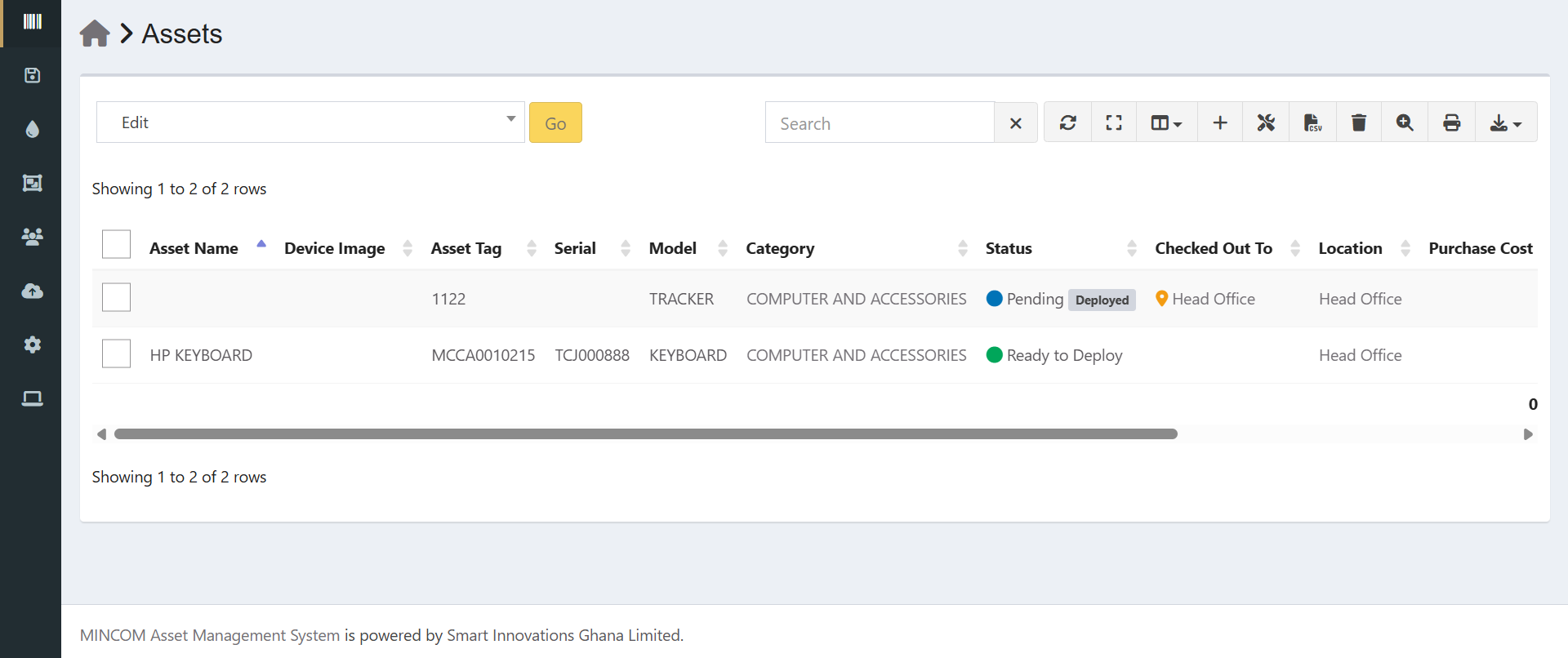Open the people section in sidebar
This screenshot has width=1568, height=658.
(32, 237)
